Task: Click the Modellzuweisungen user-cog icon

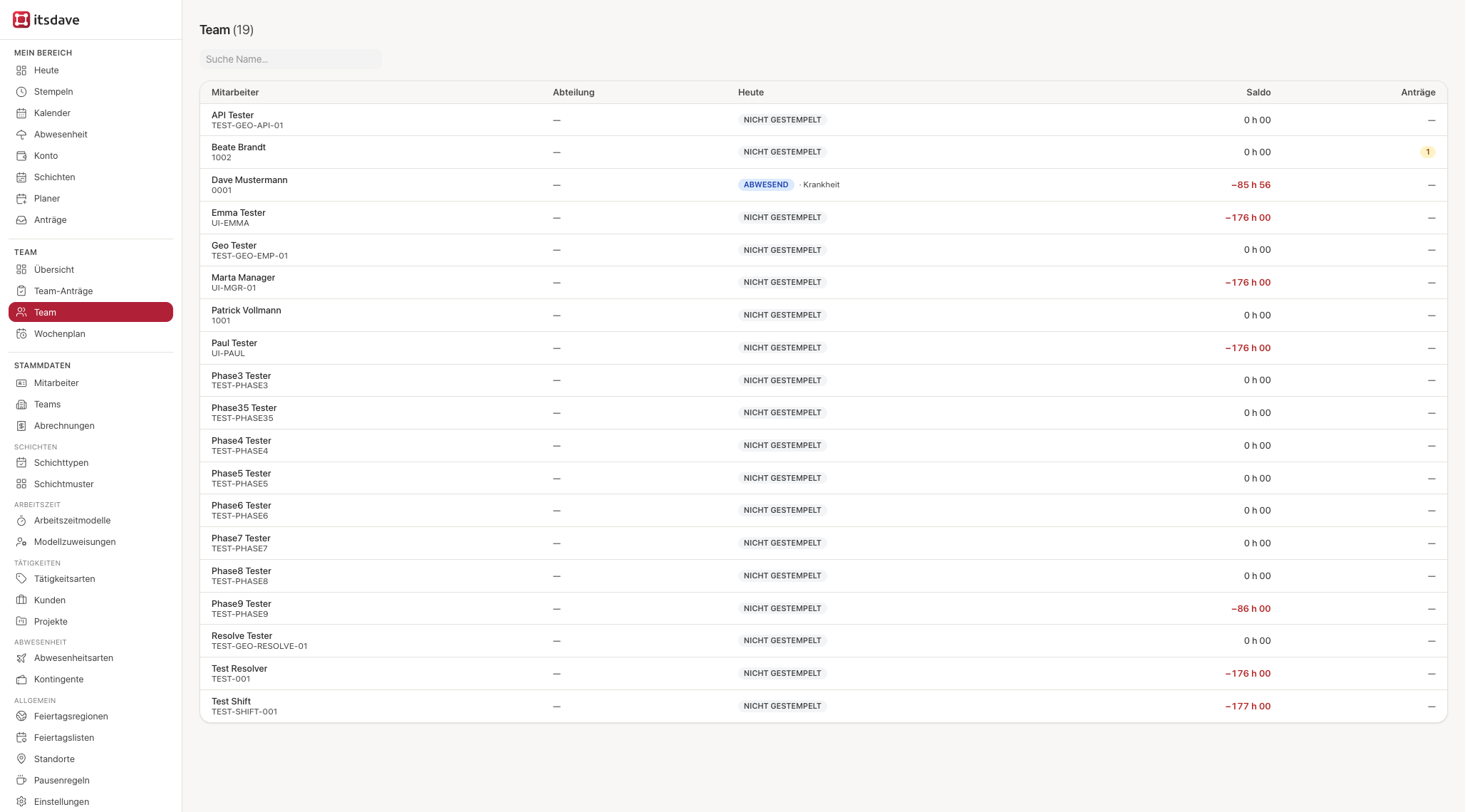Action: click(x=21, y=542)
